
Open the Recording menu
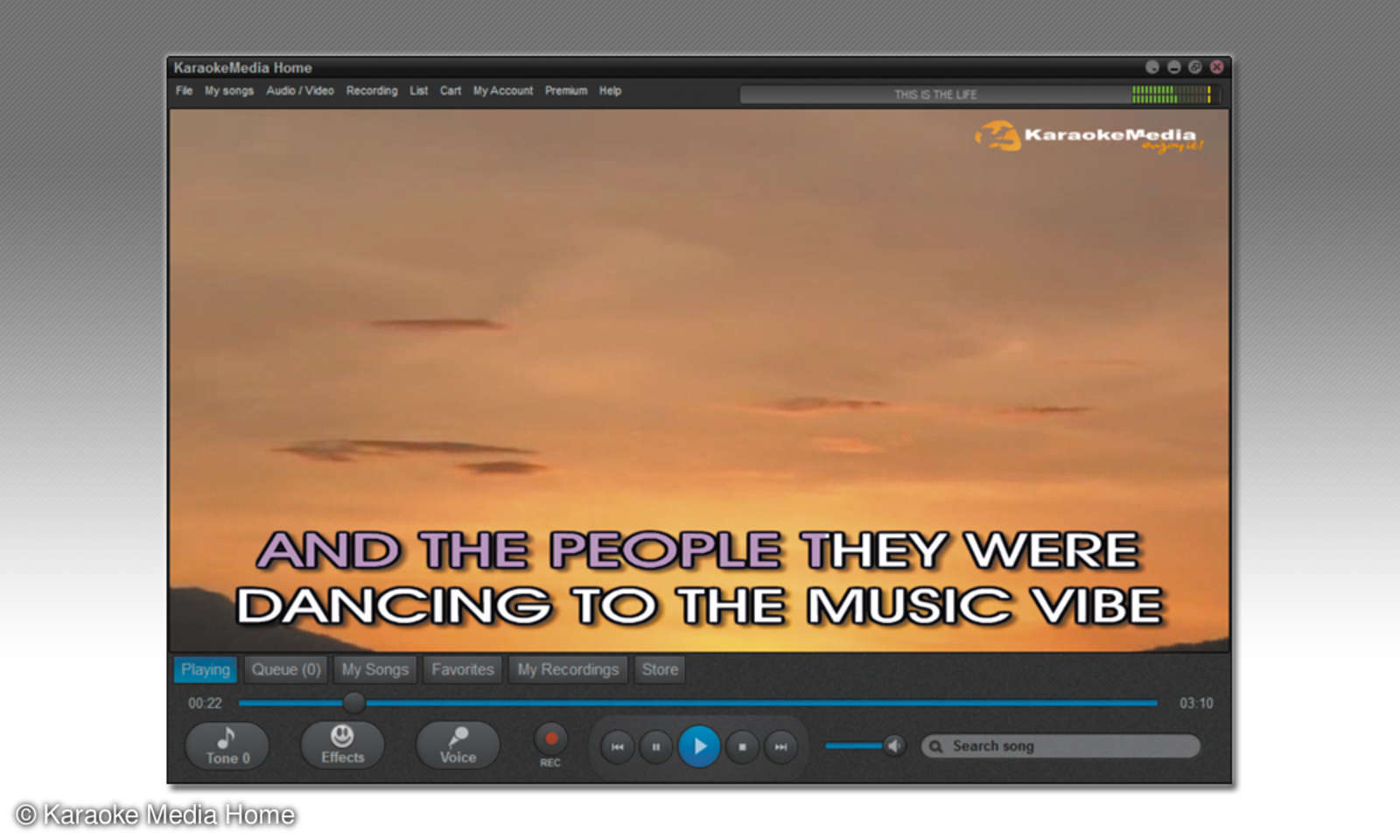pos(372,90)
